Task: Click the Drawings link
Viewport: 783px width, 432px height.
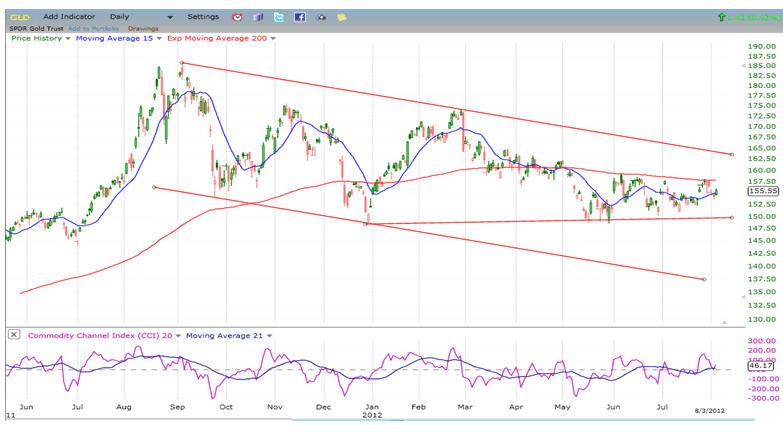Action: 142,27
